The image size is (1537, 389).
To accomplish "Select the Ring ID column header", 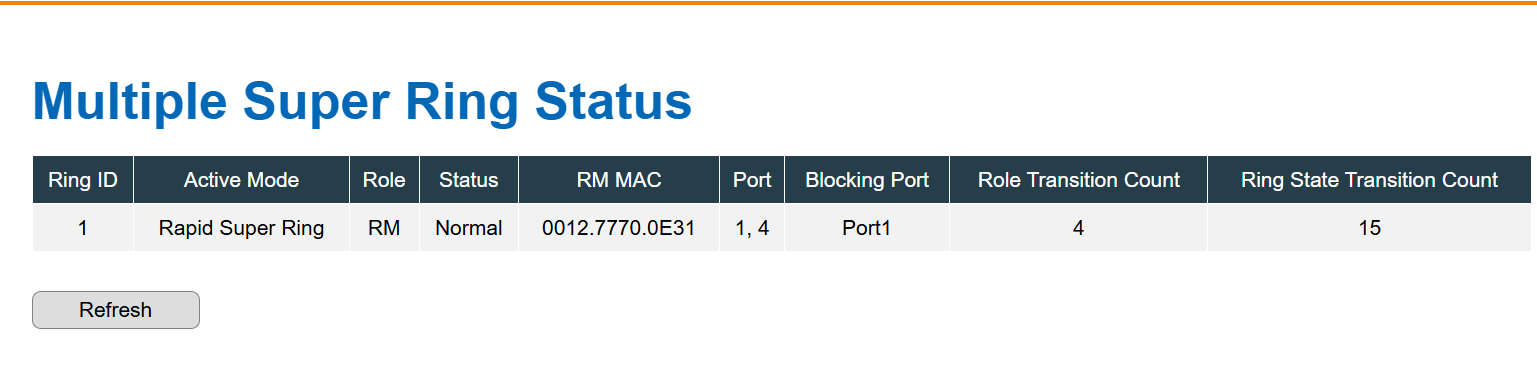I will (x=83, y=180).
